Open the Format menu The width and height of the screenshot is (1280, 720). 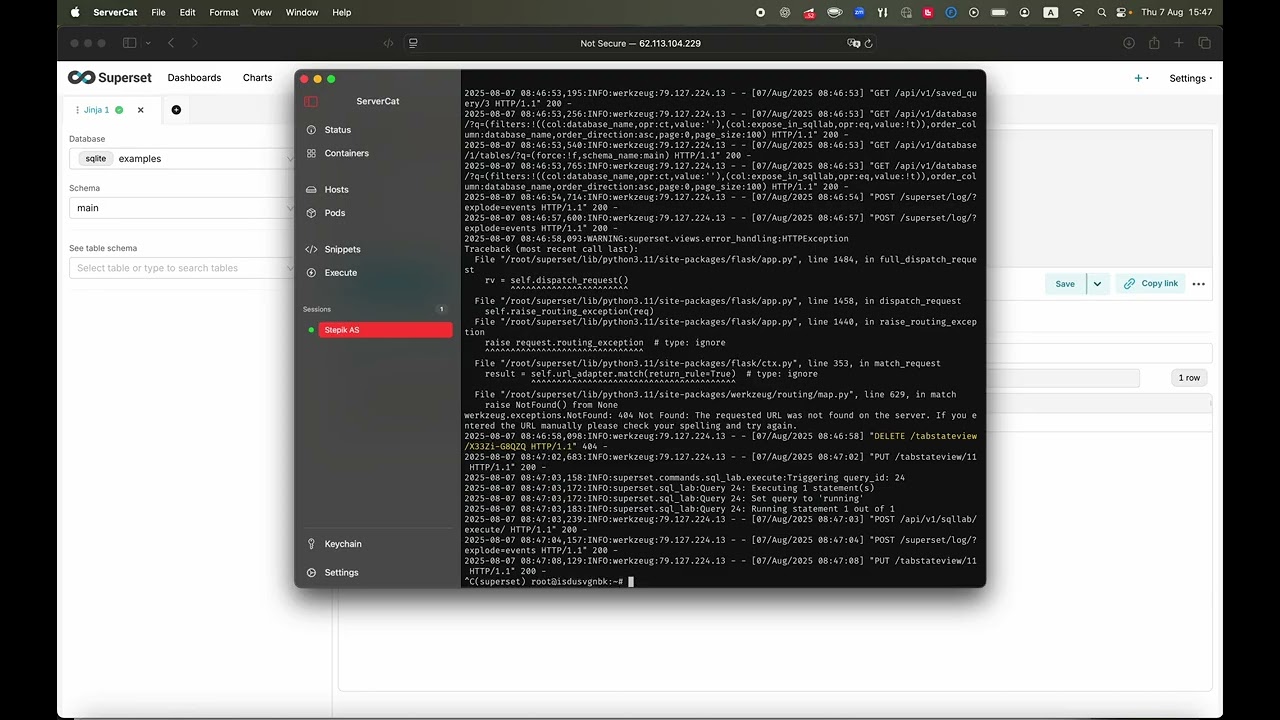[224, 12]
